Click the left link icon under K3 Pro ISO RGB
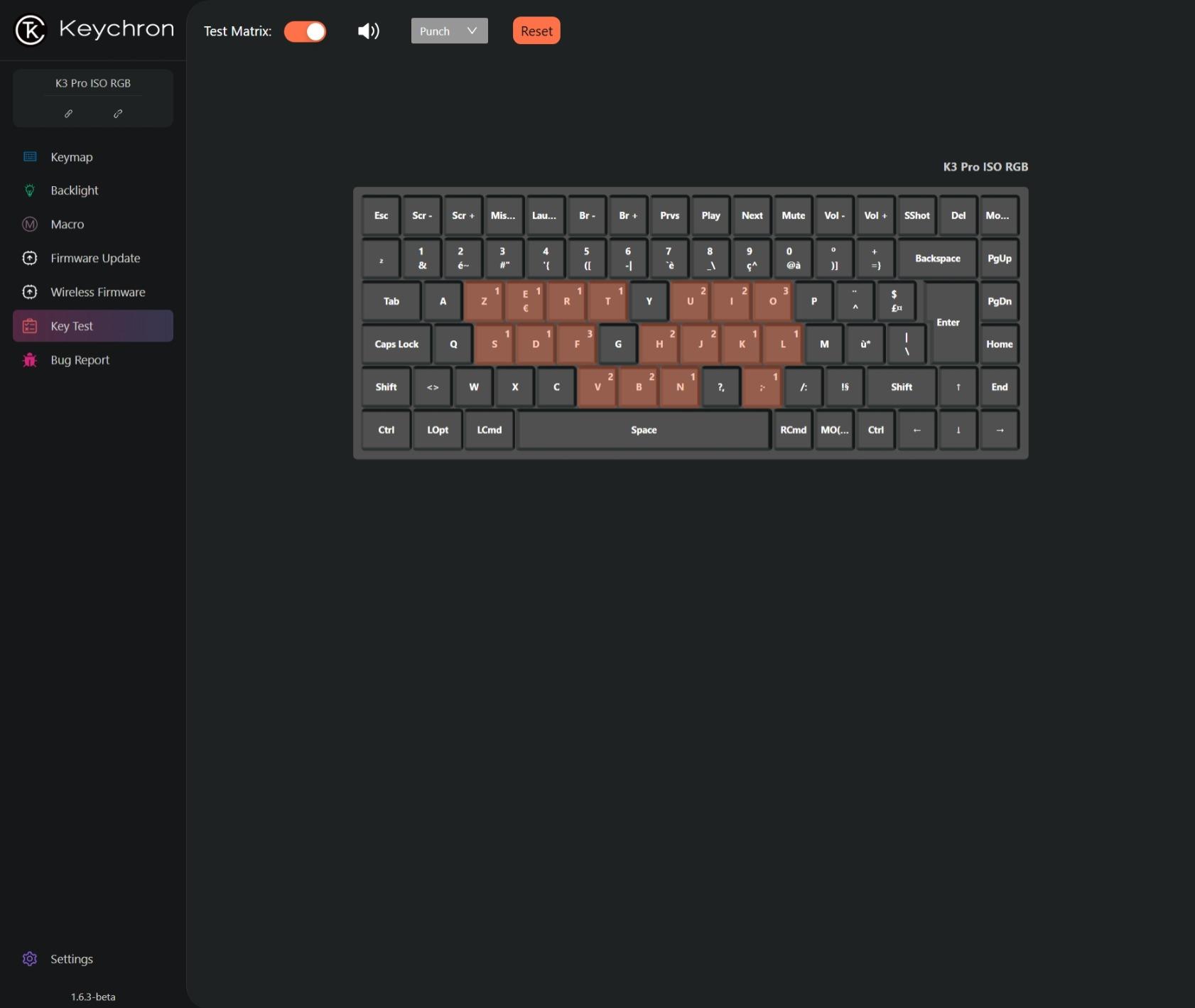Image resolution: width=1195 pixels, height=1008 pixels. [x=69, y=114]
